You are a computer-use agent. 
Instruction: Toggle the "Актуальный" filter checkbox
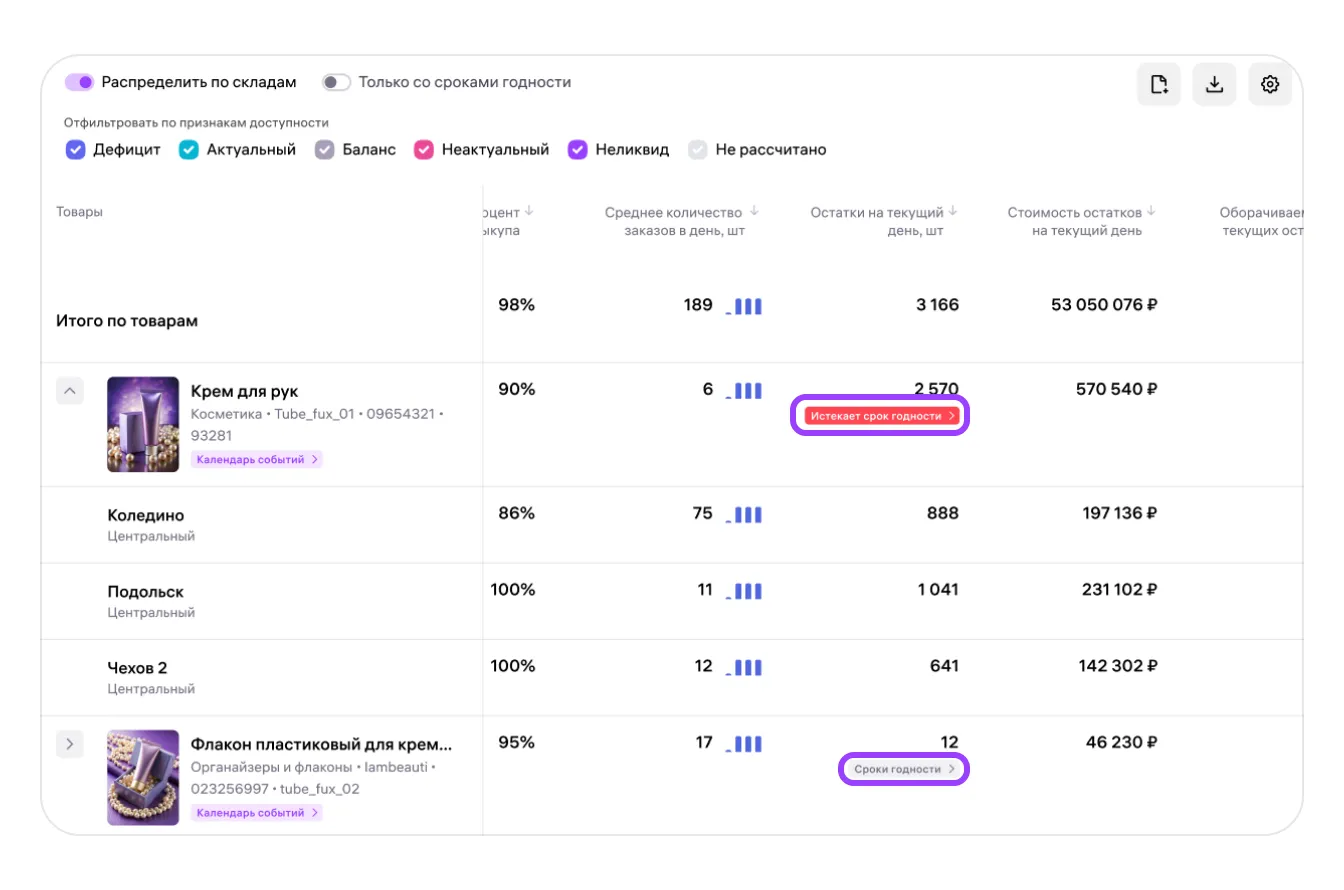coord(188,150)
